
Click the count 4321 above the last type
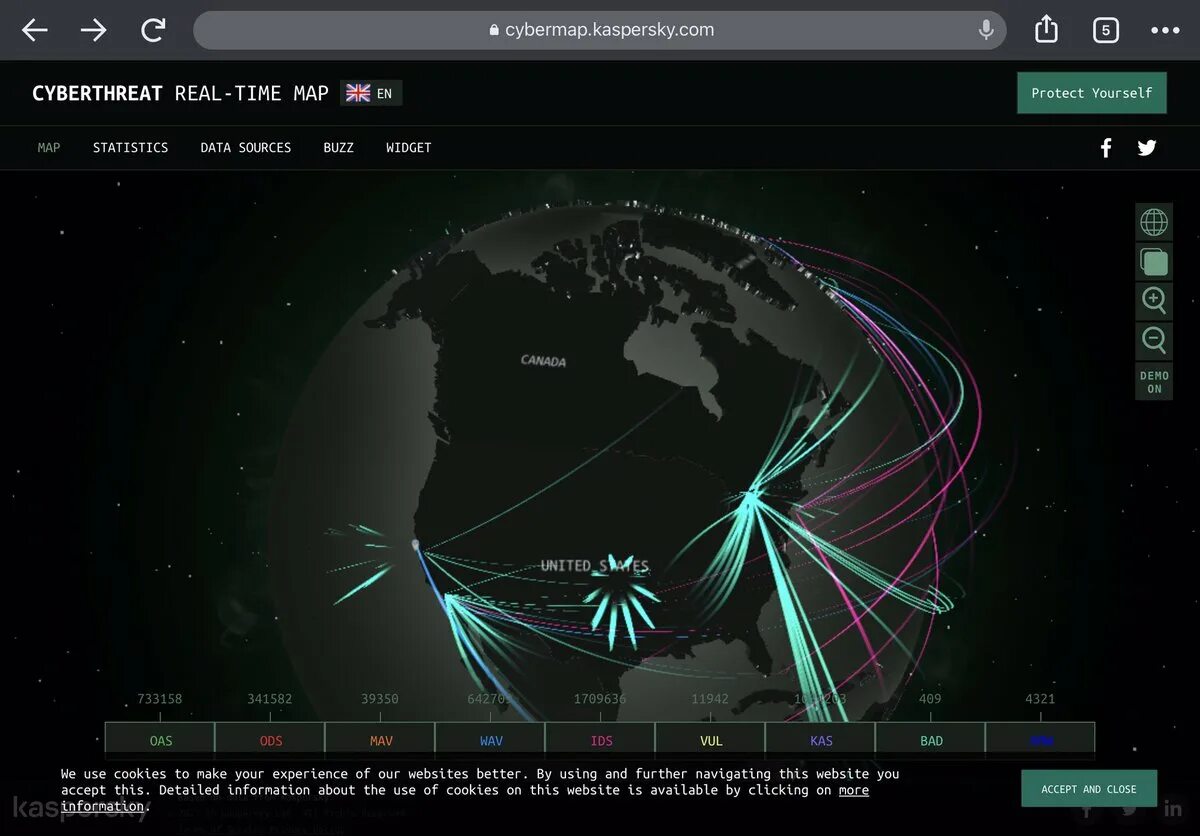pos(1040,699)
